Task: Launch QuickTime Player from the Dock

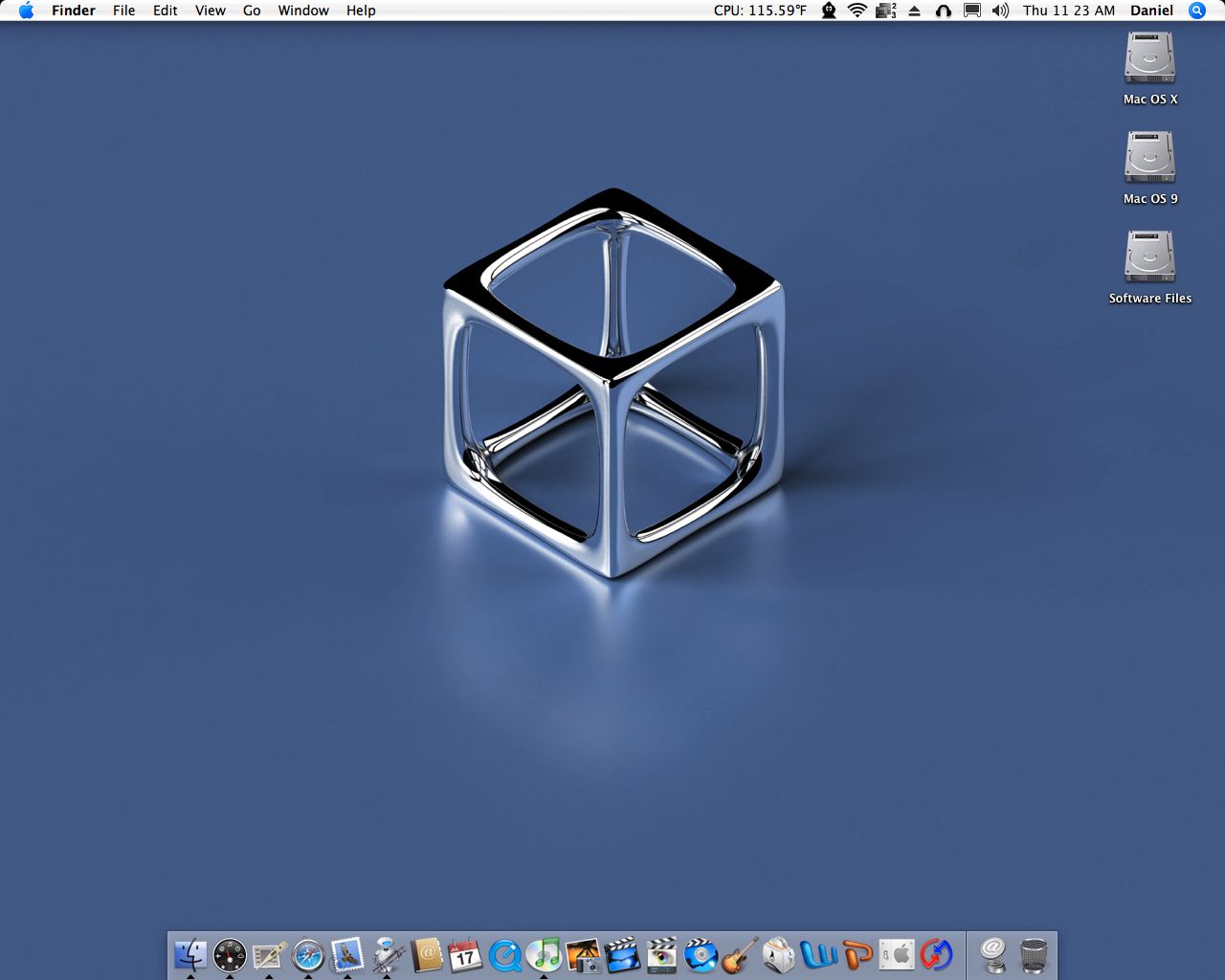Action: click(504, 954)
